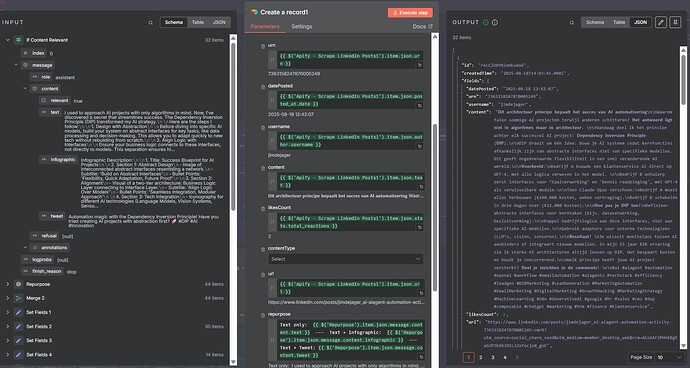Screen dimensions: 690x368
Task: Switch OUTPUT view to Schema
Action: [595, 22]
